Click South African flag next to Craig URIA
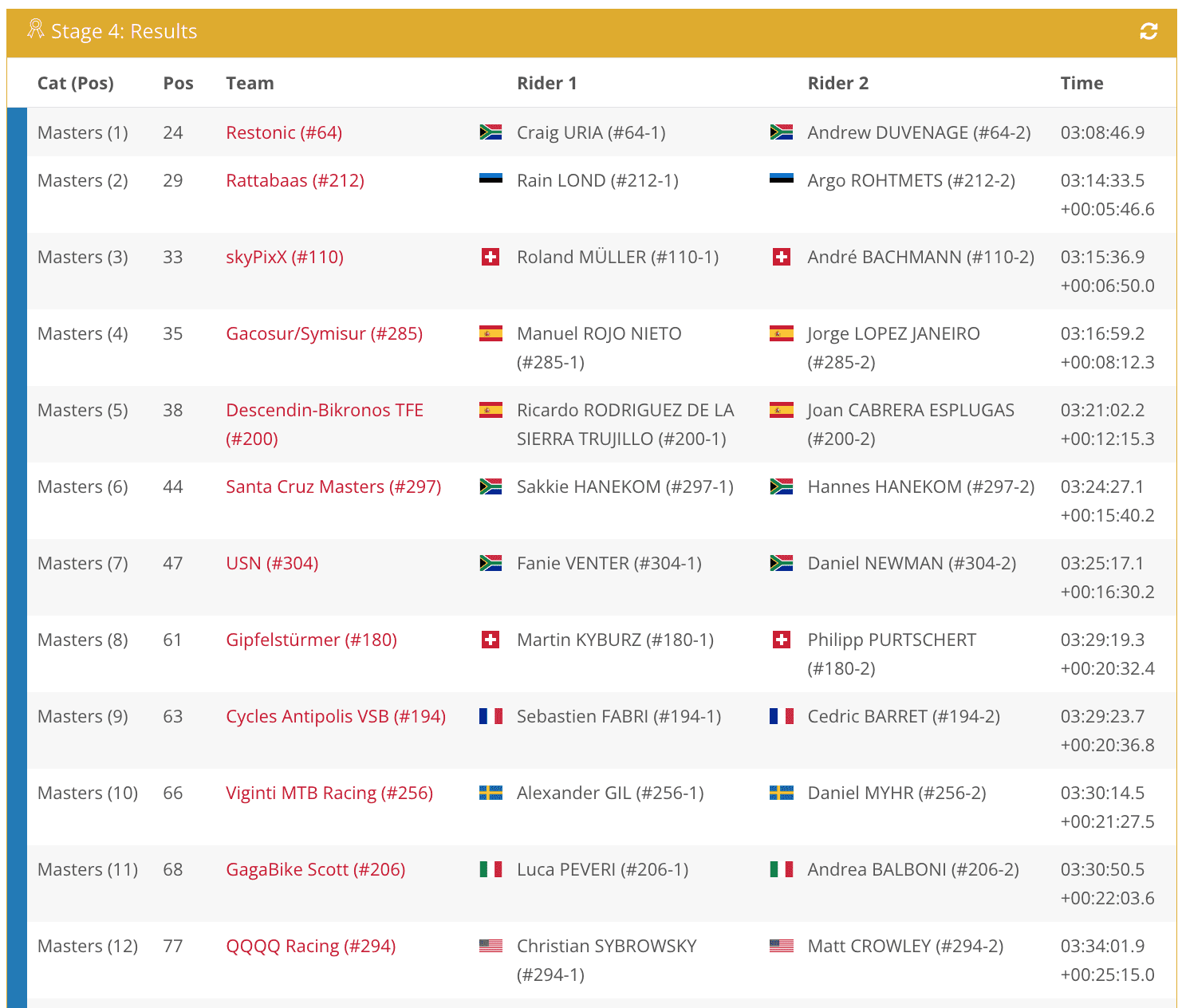Image resolution: width=1182 pixels, height=1008 pixels. pos(491,132)
